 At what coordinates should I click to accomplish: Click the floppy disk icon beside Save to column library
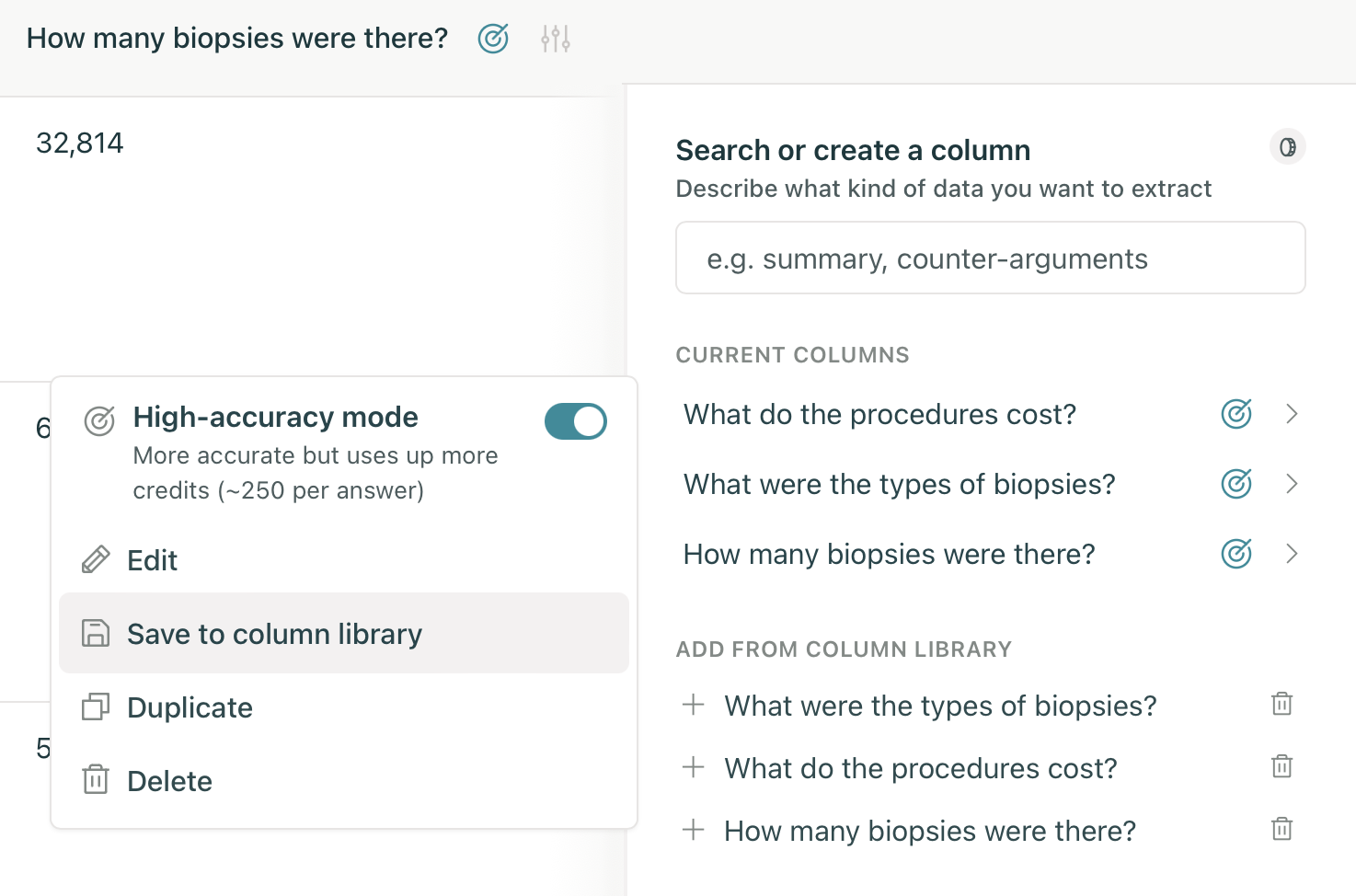(x=95, y=633)
